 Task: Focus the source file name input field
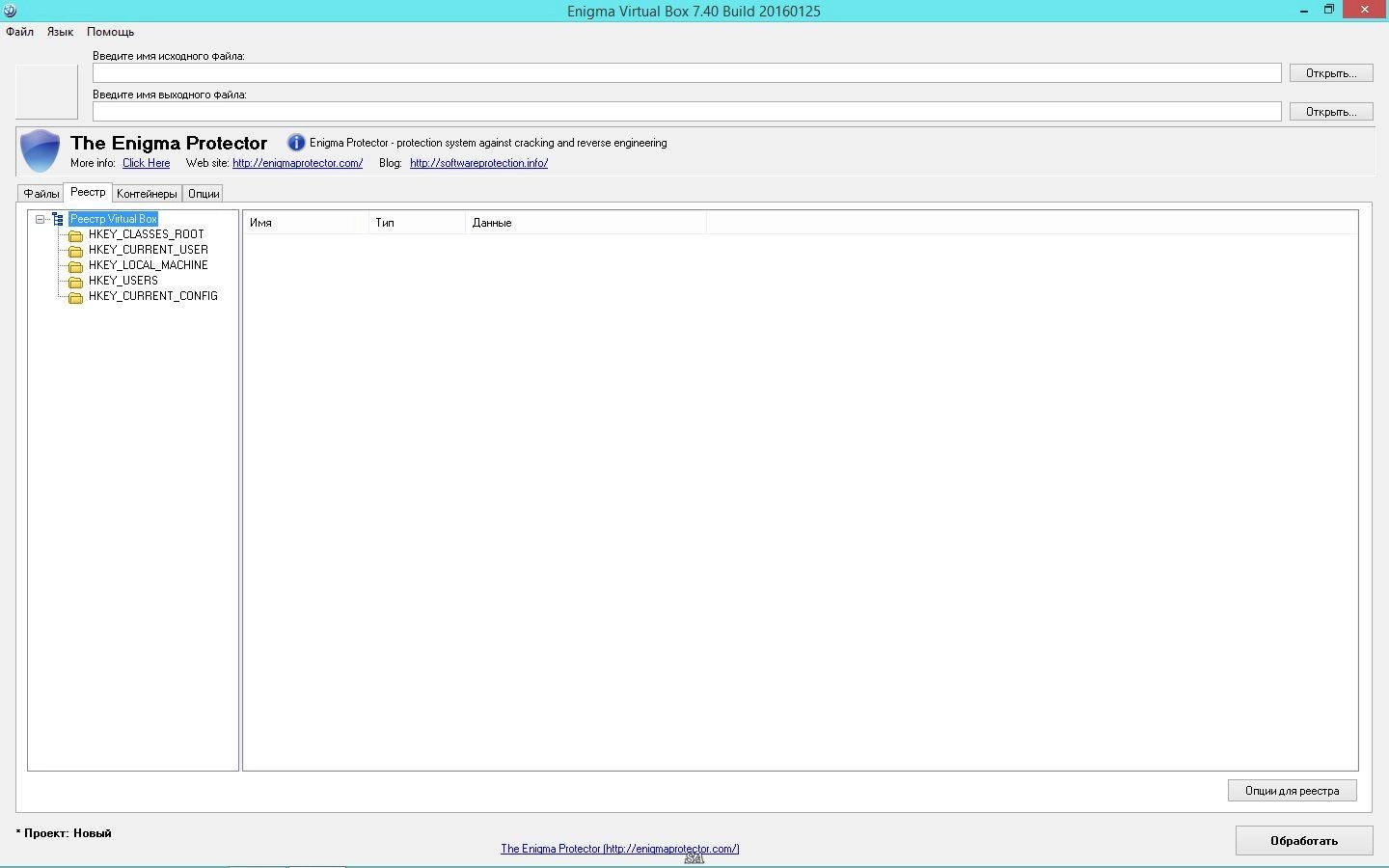click(687, 73)
